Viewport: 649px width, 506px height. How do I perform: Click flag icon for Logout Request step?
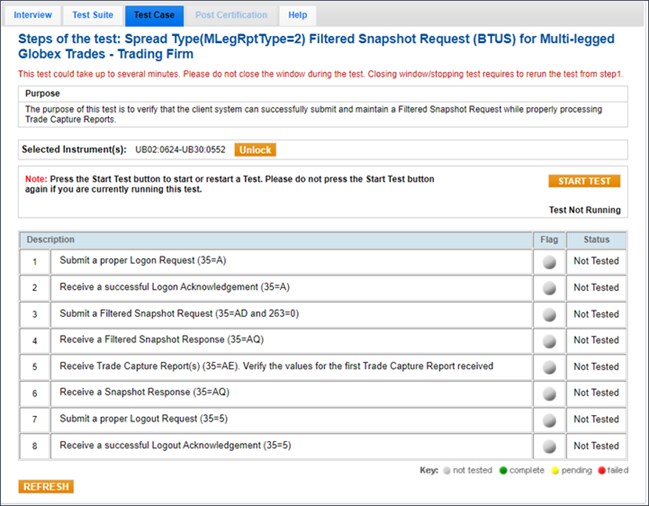548,419
